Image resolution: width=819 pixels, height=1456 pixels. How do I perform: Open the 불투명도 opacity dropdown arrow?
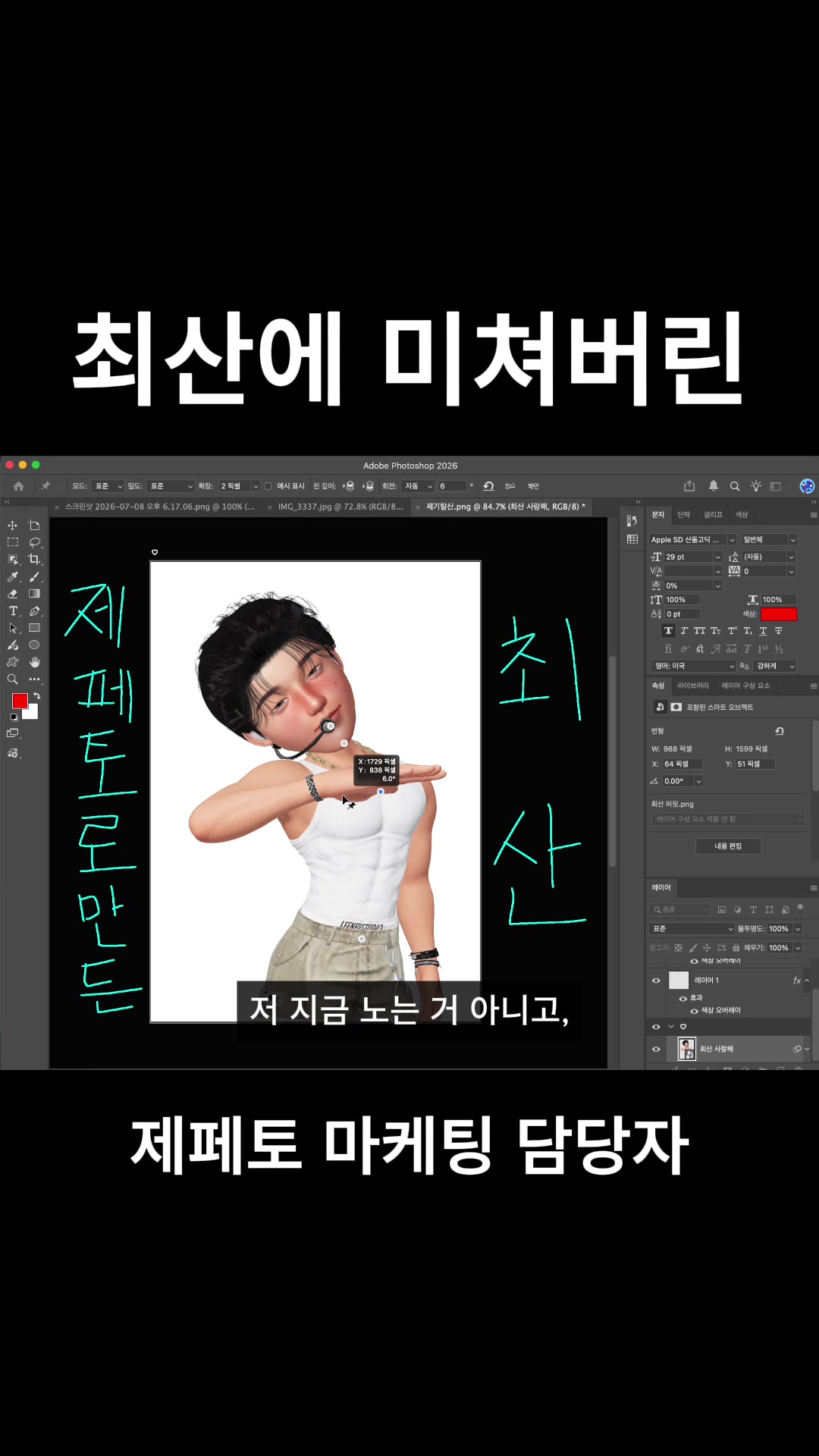pyautogui.click(x=798, y=929)
